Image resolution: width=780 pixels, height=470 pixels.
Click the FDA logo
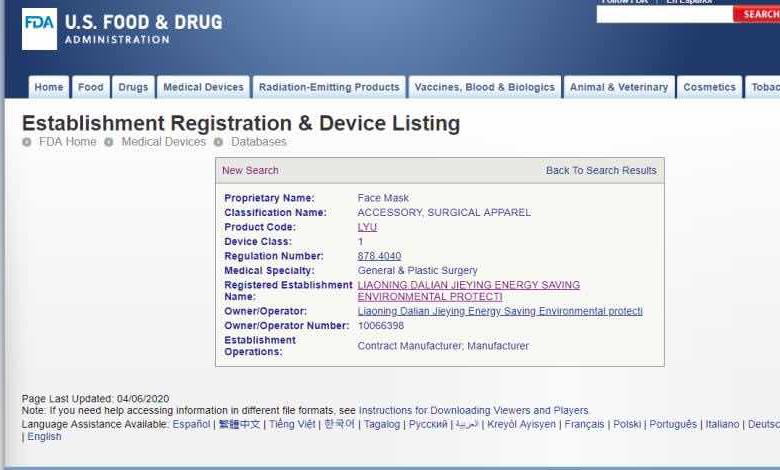pos(39,29)
